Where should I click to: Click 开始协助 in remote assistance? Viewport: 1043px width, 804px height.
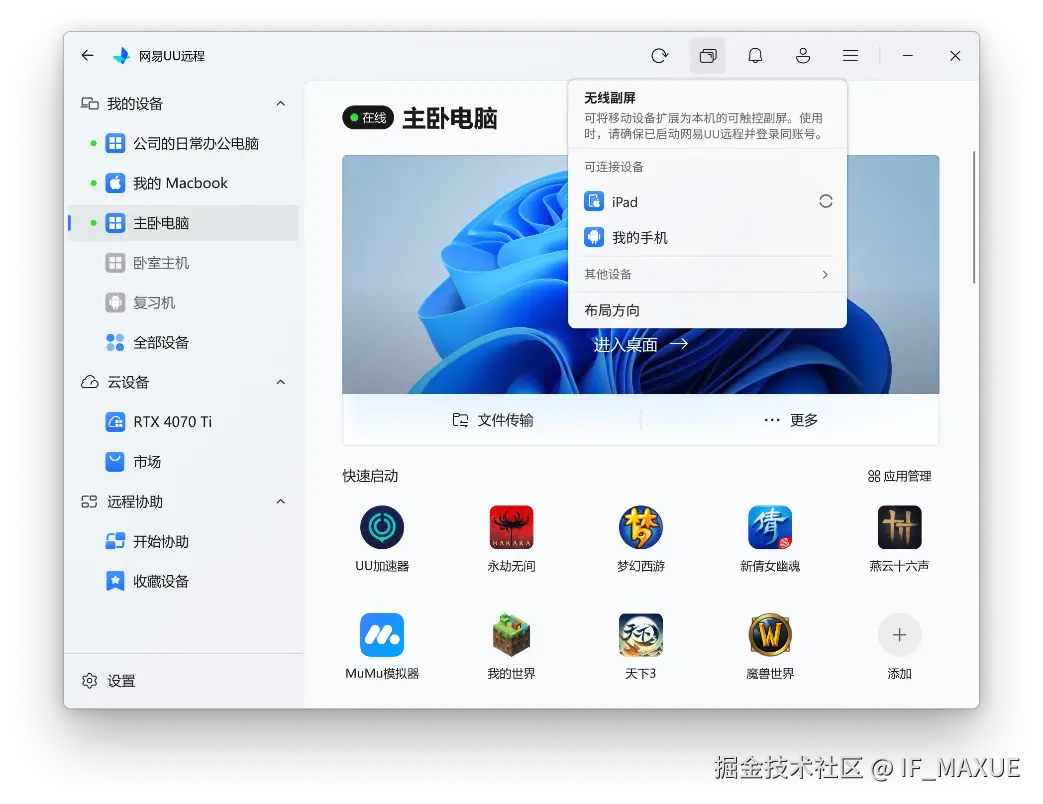184,542
